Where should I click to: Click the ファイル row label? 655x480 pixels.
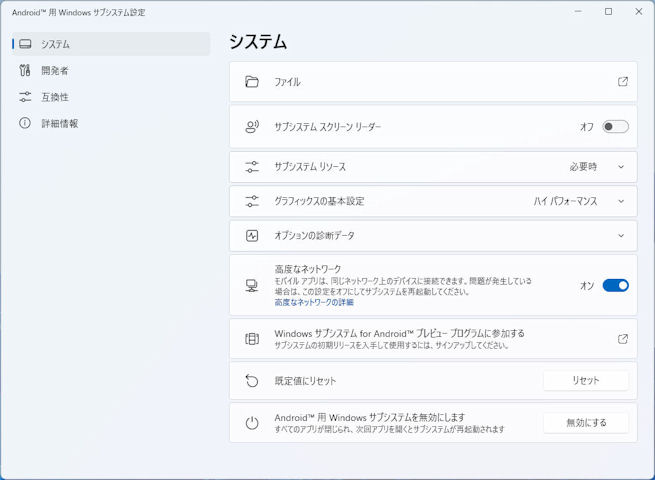point(287,82)
